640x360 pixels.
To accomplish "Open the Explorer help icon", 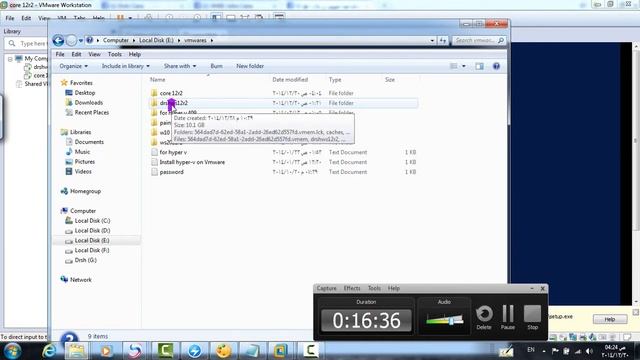I will (496, 66).
